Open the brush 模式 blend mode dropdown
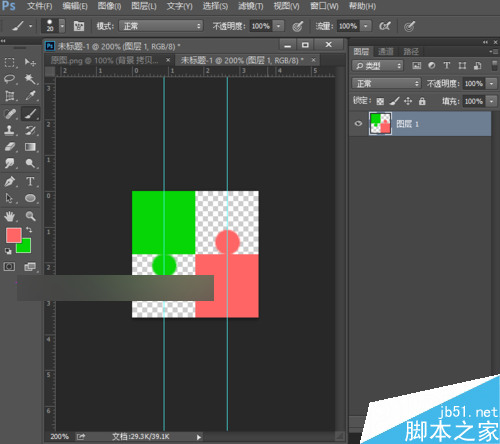Image resolution: width=500 pixels, height=444 pixels. 161,26
